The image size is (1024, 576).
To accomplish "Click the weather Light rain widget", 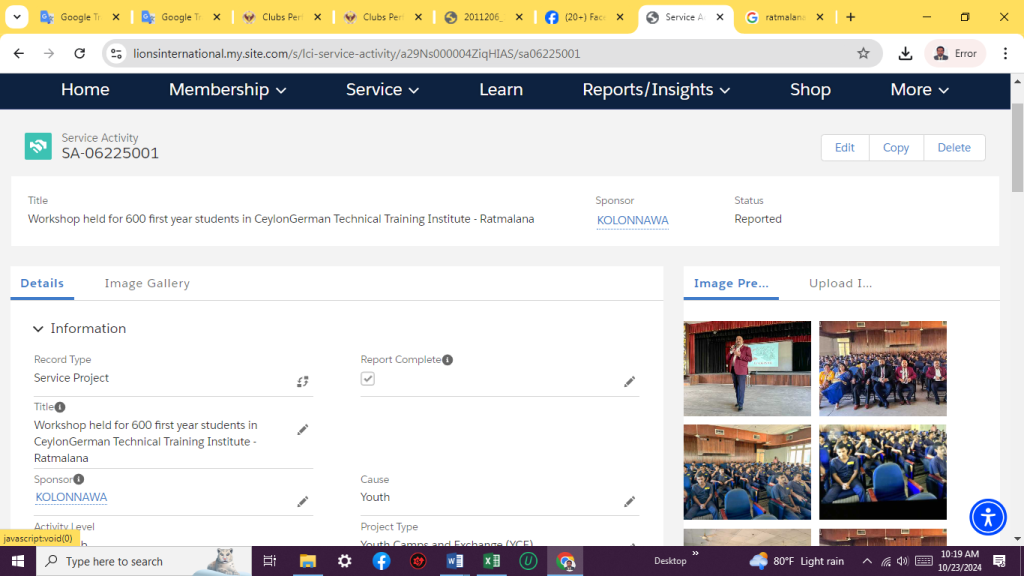I will click(x=797, y=561).
